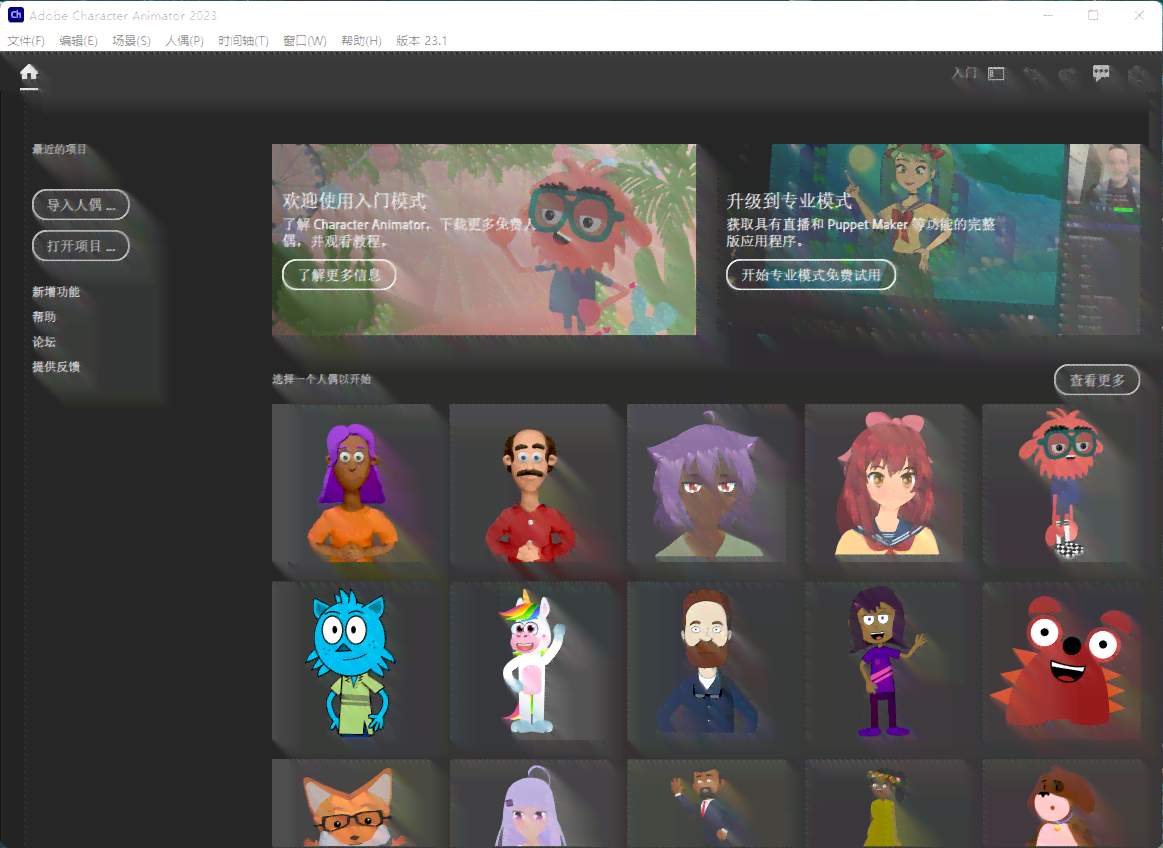Click the workspace layout icon beside 入门
The height and width of the screenshot is (848, 1163).
(x=996, y=73)
